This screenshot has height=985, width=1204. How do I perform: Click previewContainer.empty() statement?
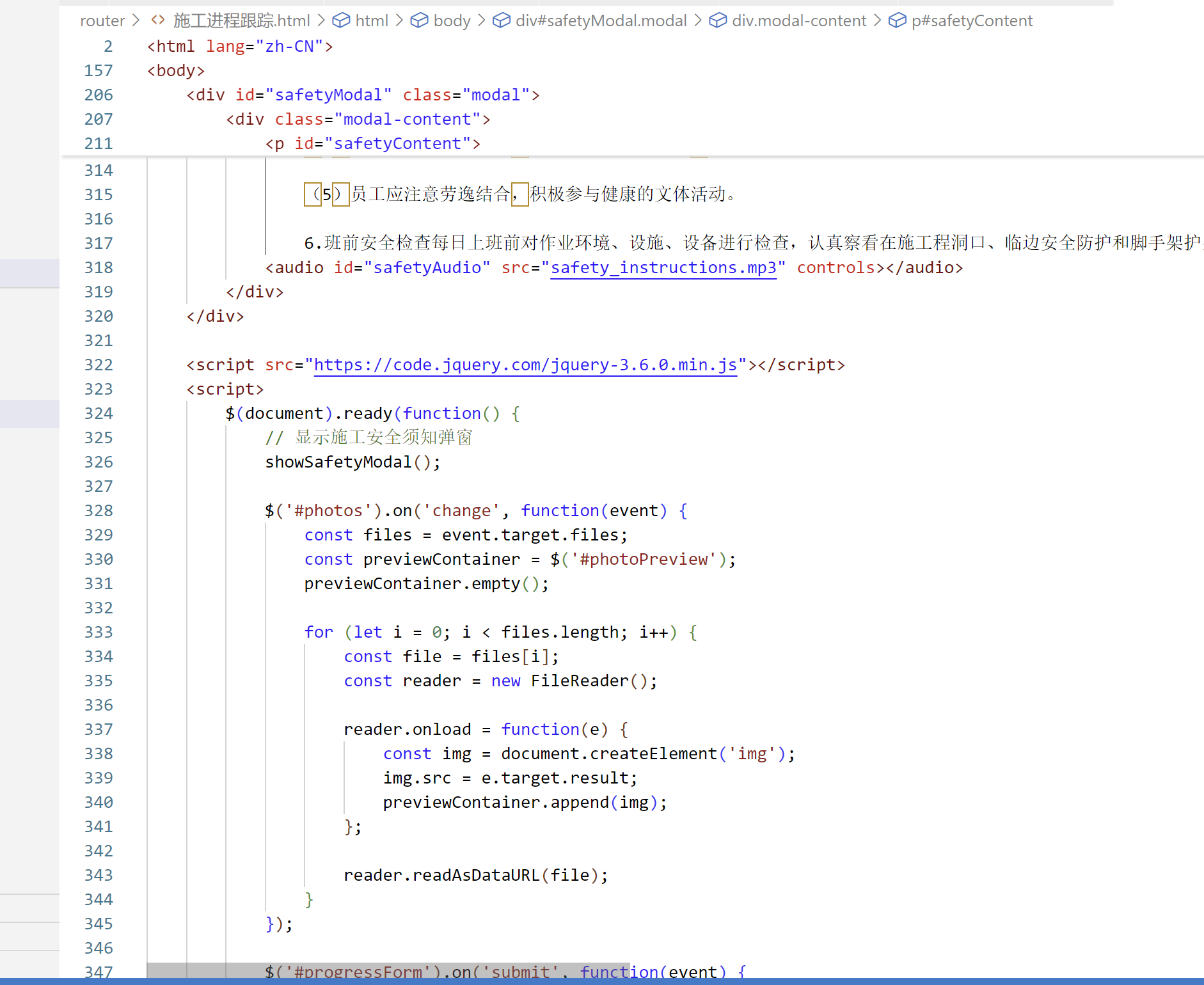pos(427,583)
